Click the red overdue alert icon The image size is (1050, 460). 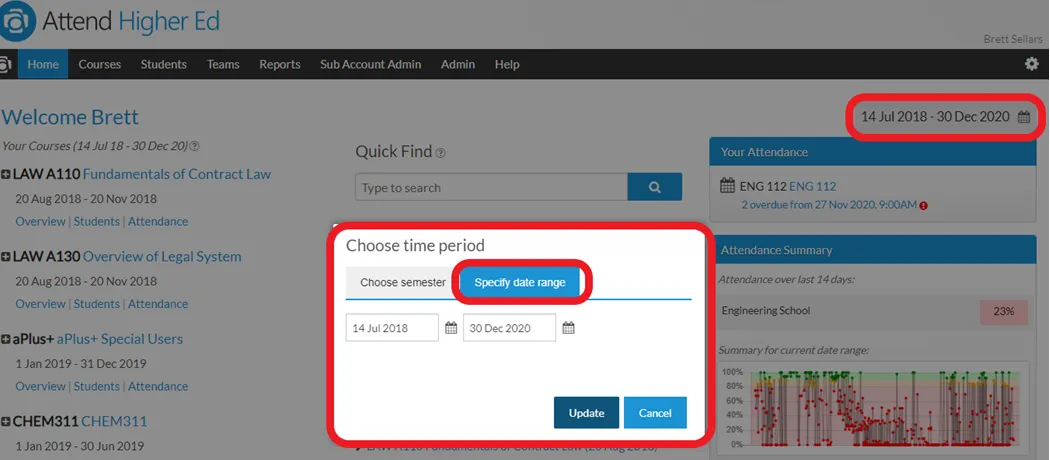click(923, 206)
